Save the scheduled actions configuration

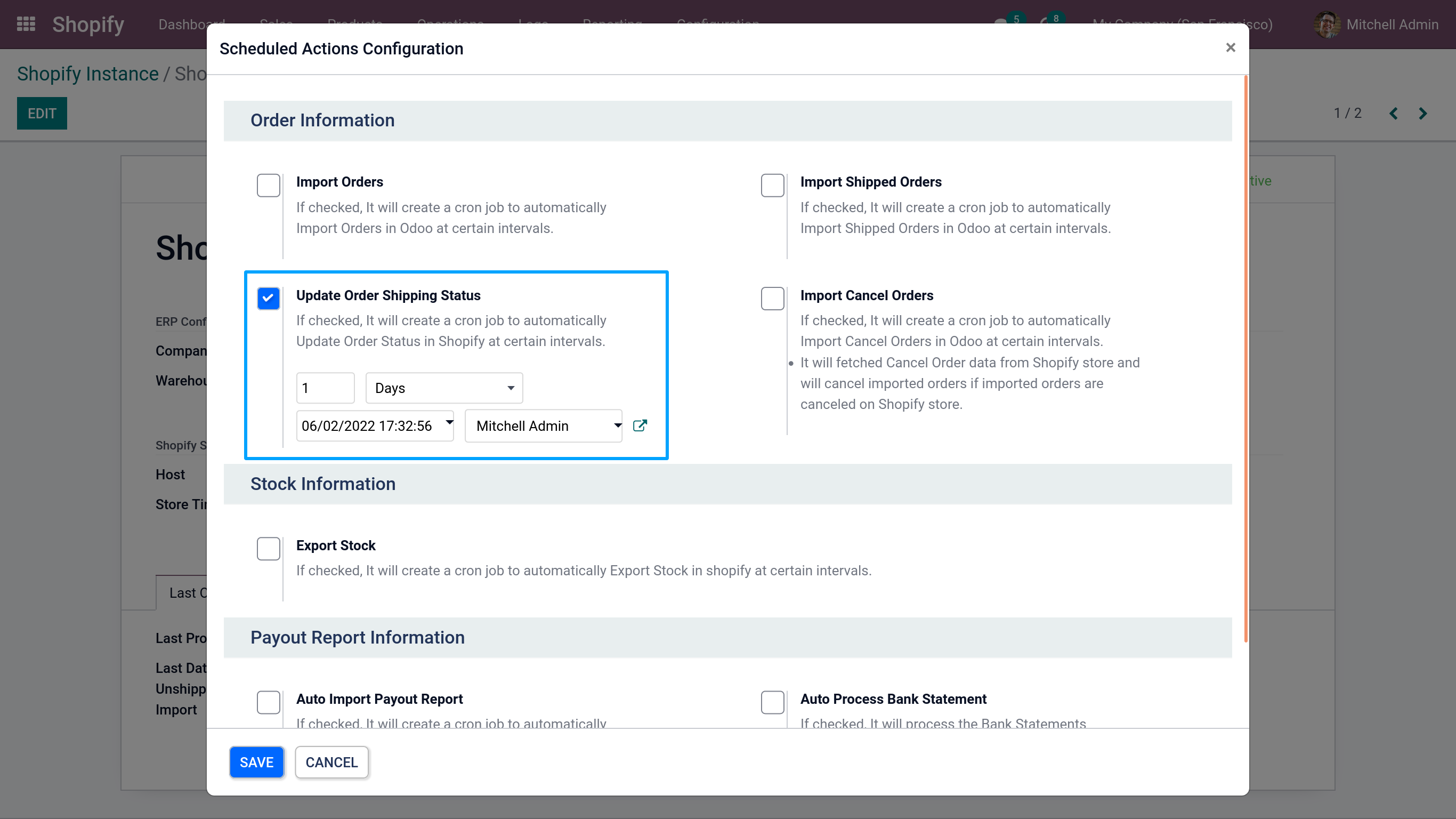(x=256, y=762)
